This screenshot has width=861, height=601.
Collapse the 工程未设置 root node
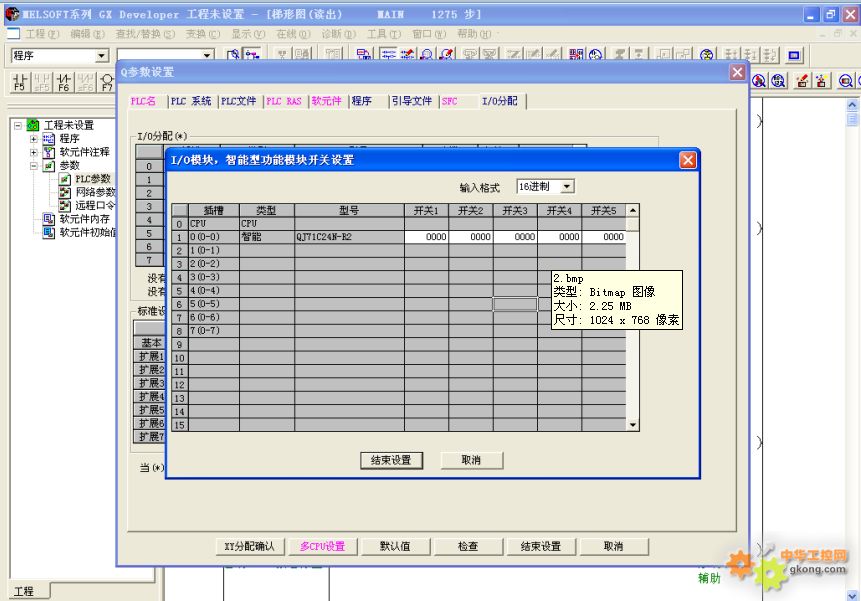click(18, 125)
